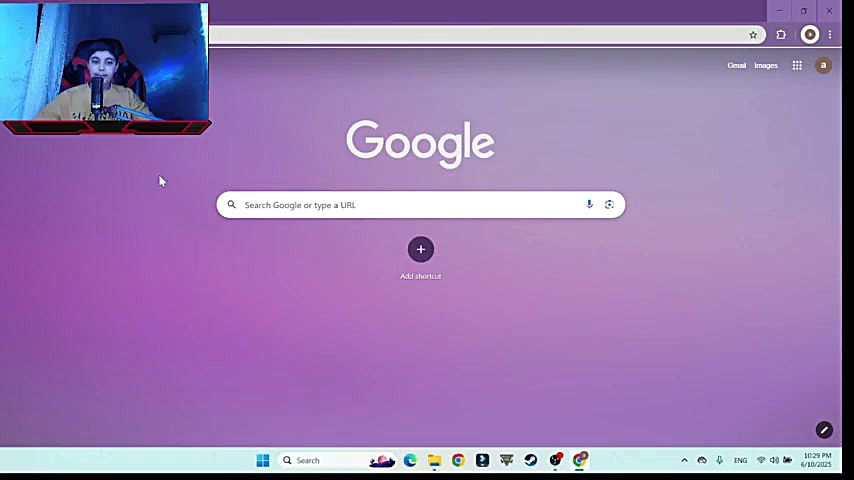Open the Google apps grid
Image resolution: width=854 pixels, height=480 pixels.
(x=797, y=65)
